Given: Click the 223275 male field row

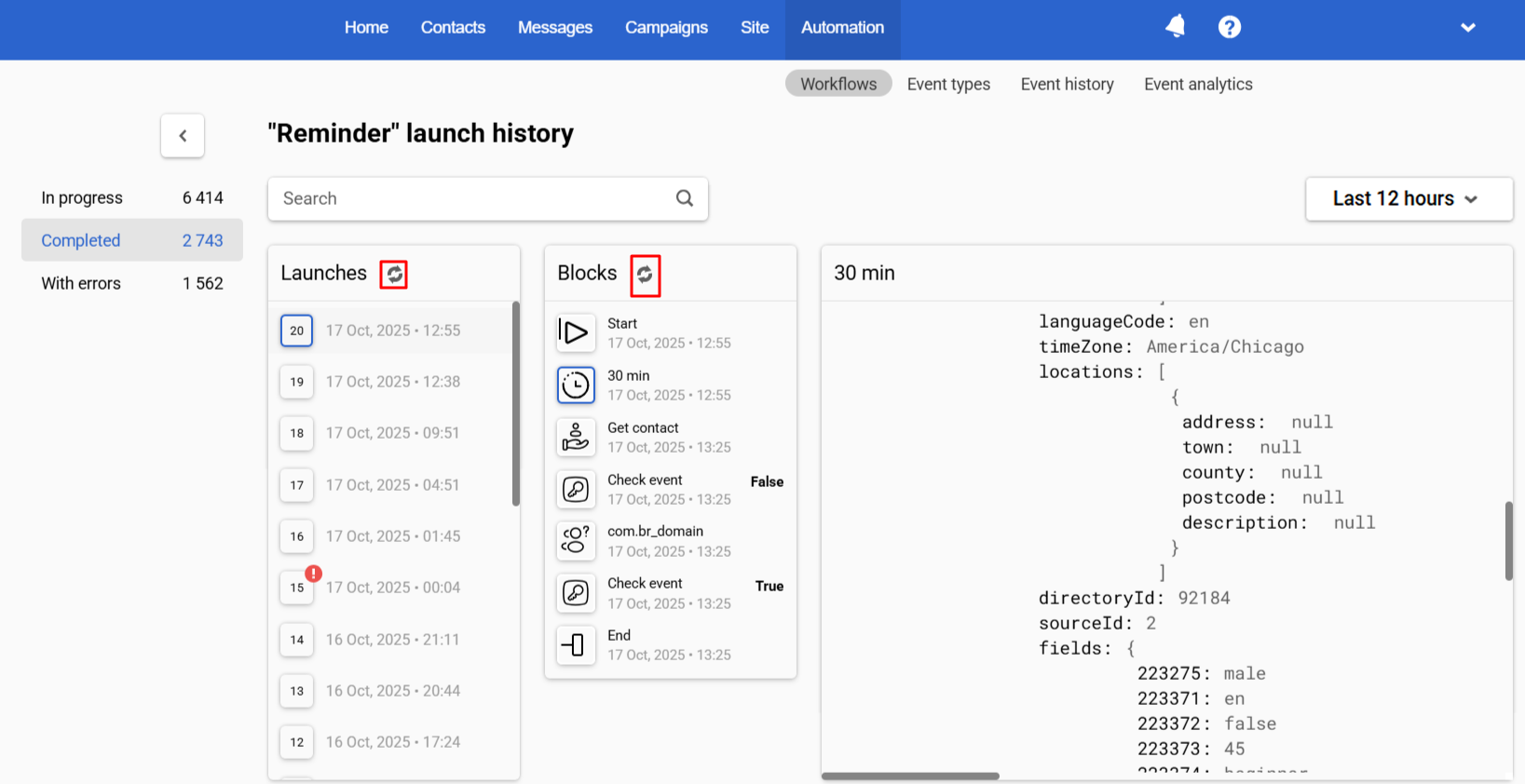Looking at the screenshot, I should coord(1202,673).
